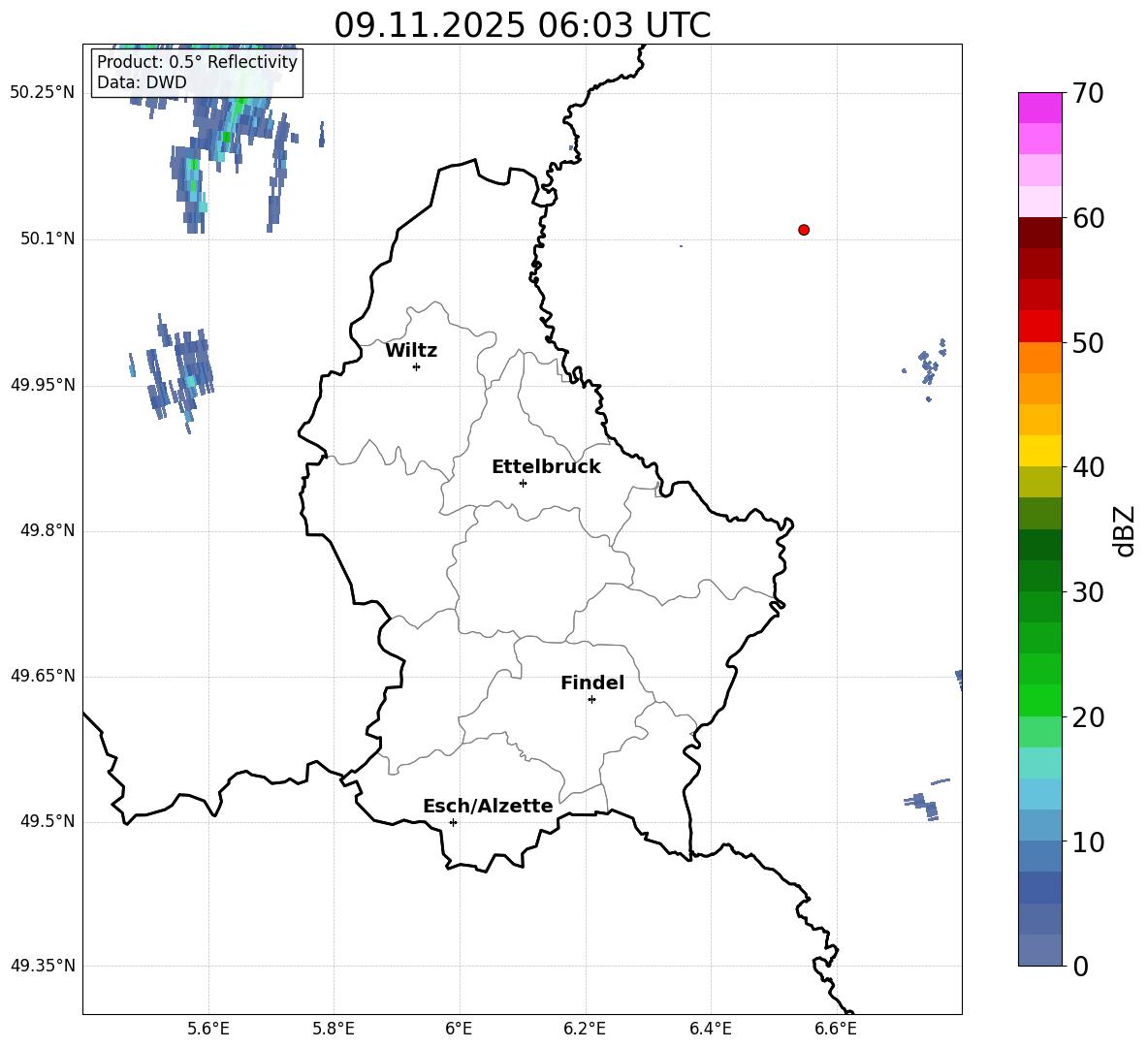The width and height of the screenshot is (1148, 1048).
Task: Click the 50 value on the colorbar
Action: pos(1087,342)
